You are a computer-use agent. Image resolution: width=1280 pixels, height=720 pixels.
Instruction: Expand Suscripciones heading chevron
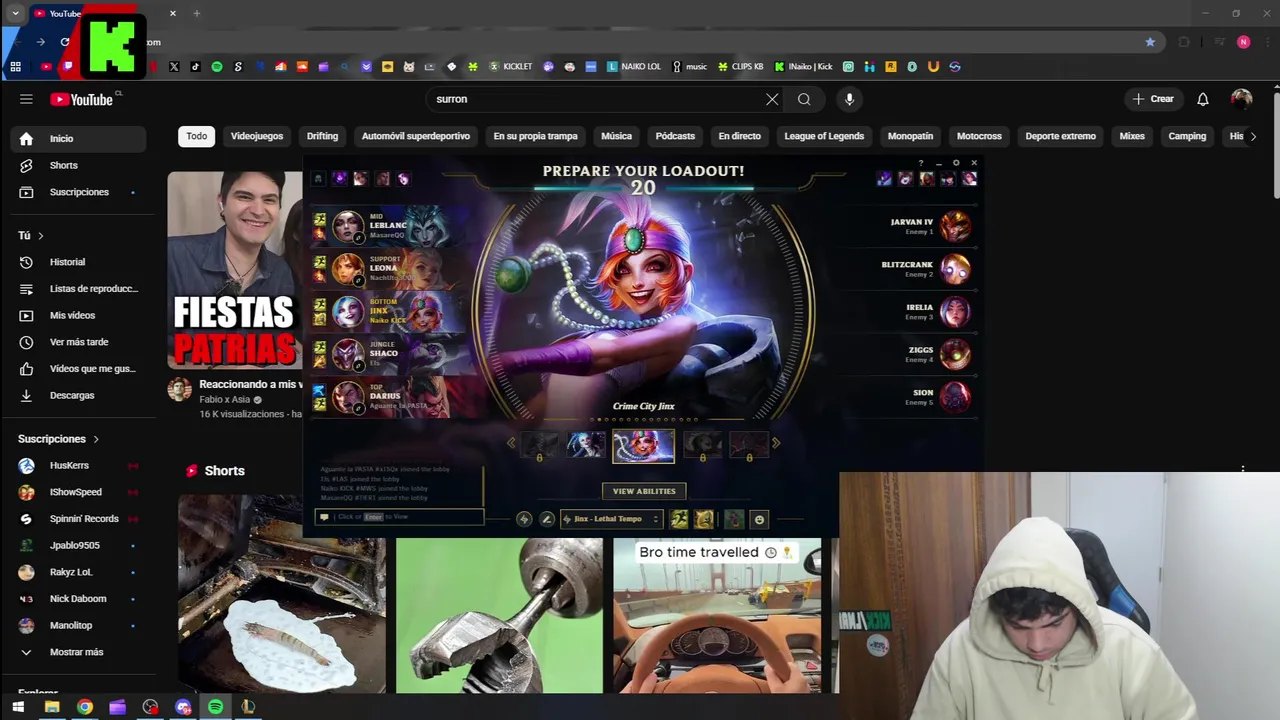(96, 439)
